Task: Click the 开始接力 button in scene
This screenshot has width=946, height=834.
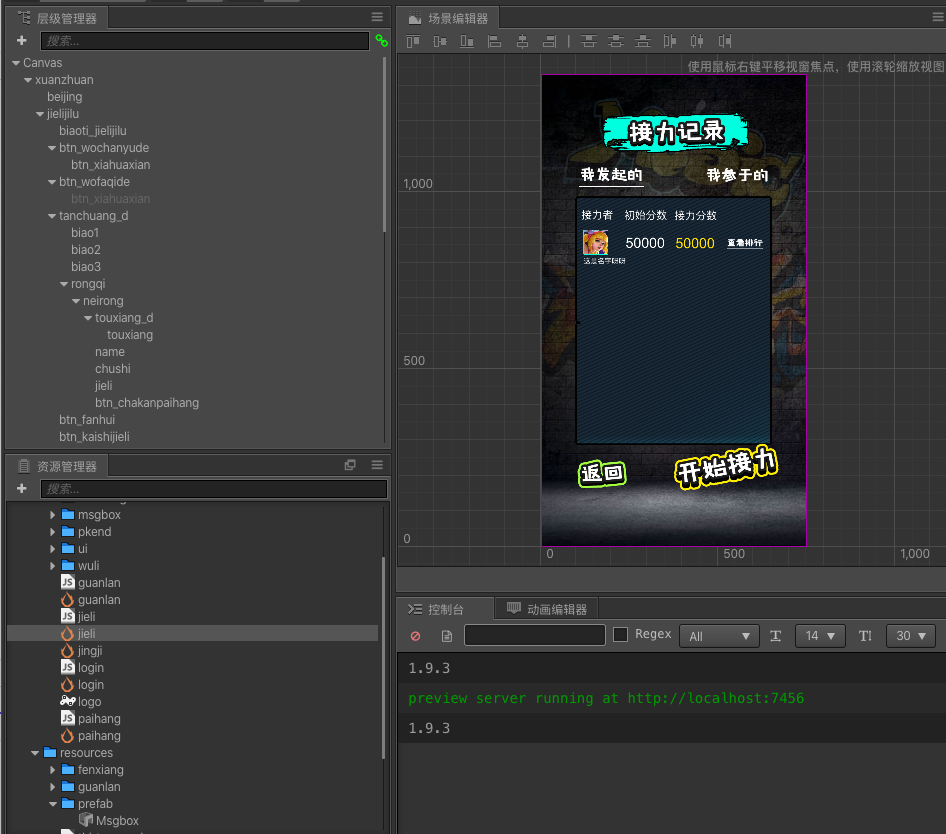Action: point(726,468)
